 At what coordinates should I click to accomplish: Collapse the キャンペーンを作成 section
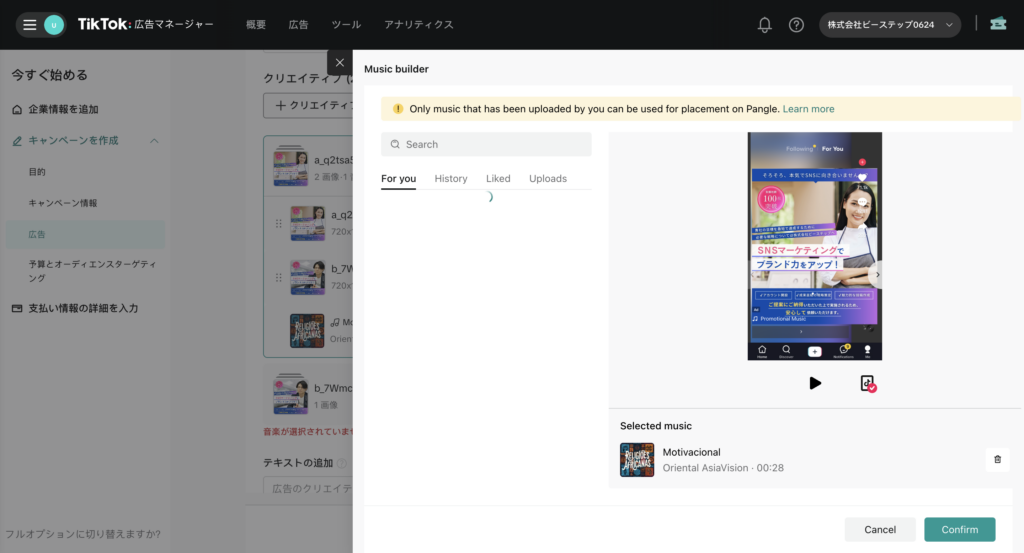[154, 140]
